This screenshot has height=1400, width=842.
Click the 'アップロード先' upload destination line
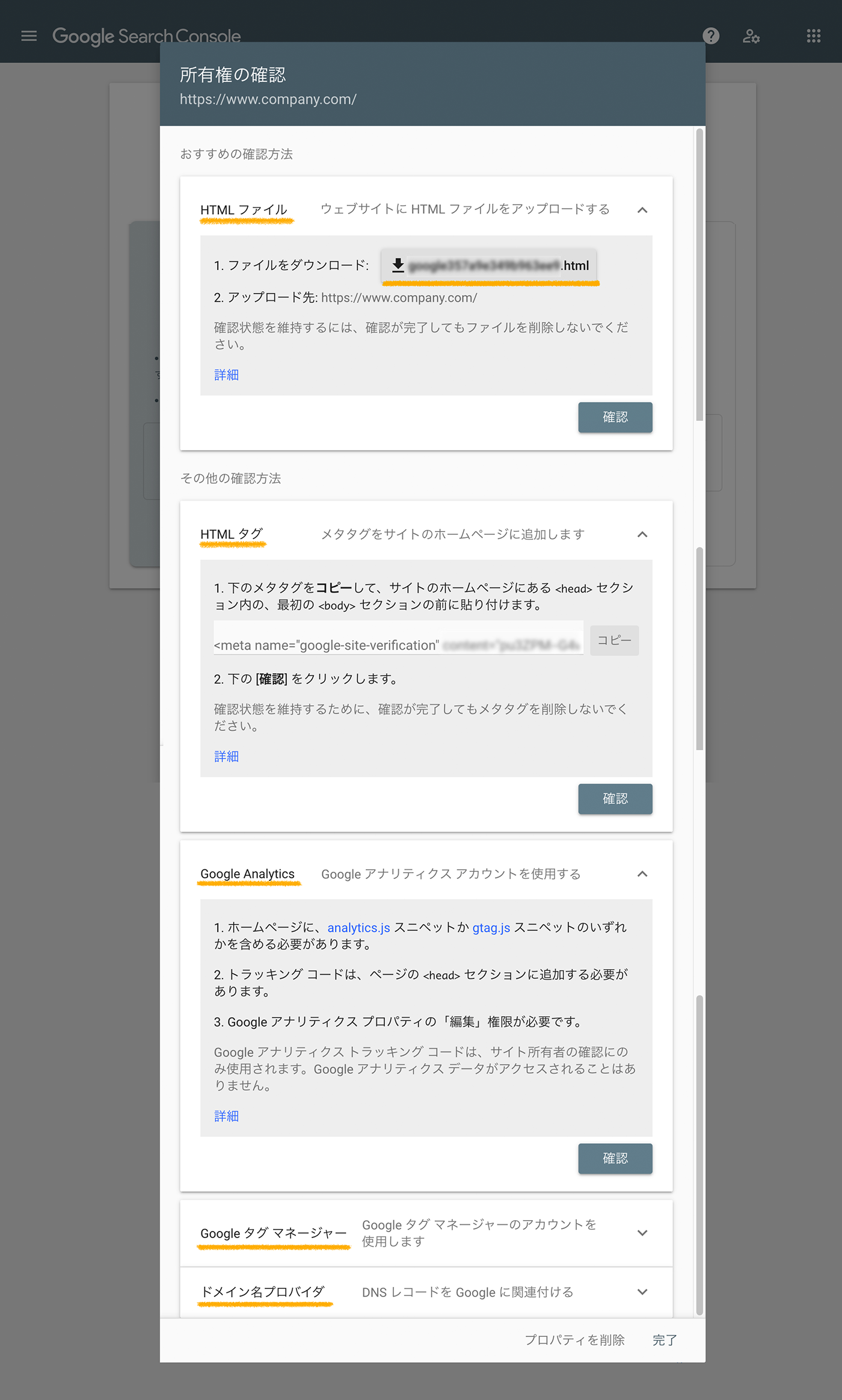pos(345,297)
